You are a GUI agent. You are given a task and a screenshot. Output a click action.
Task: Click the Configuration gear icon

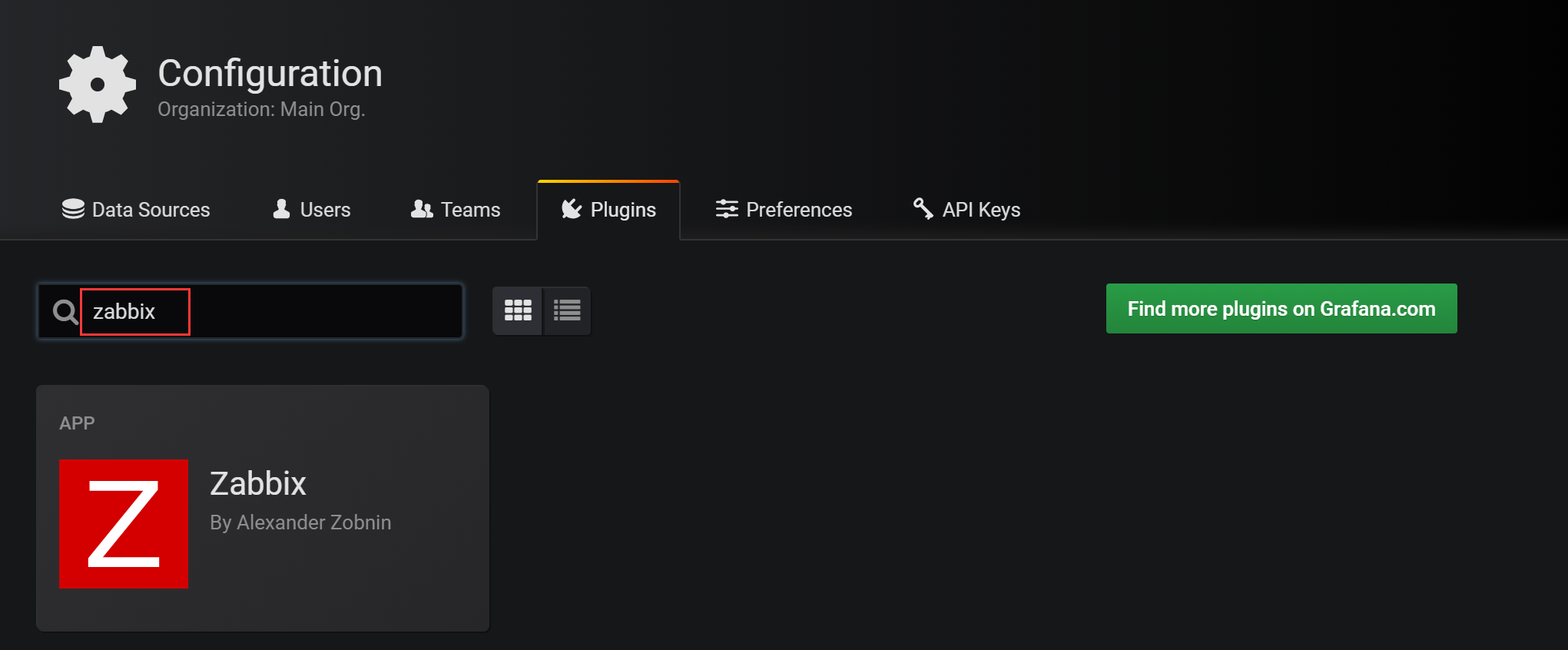point(98,85)
